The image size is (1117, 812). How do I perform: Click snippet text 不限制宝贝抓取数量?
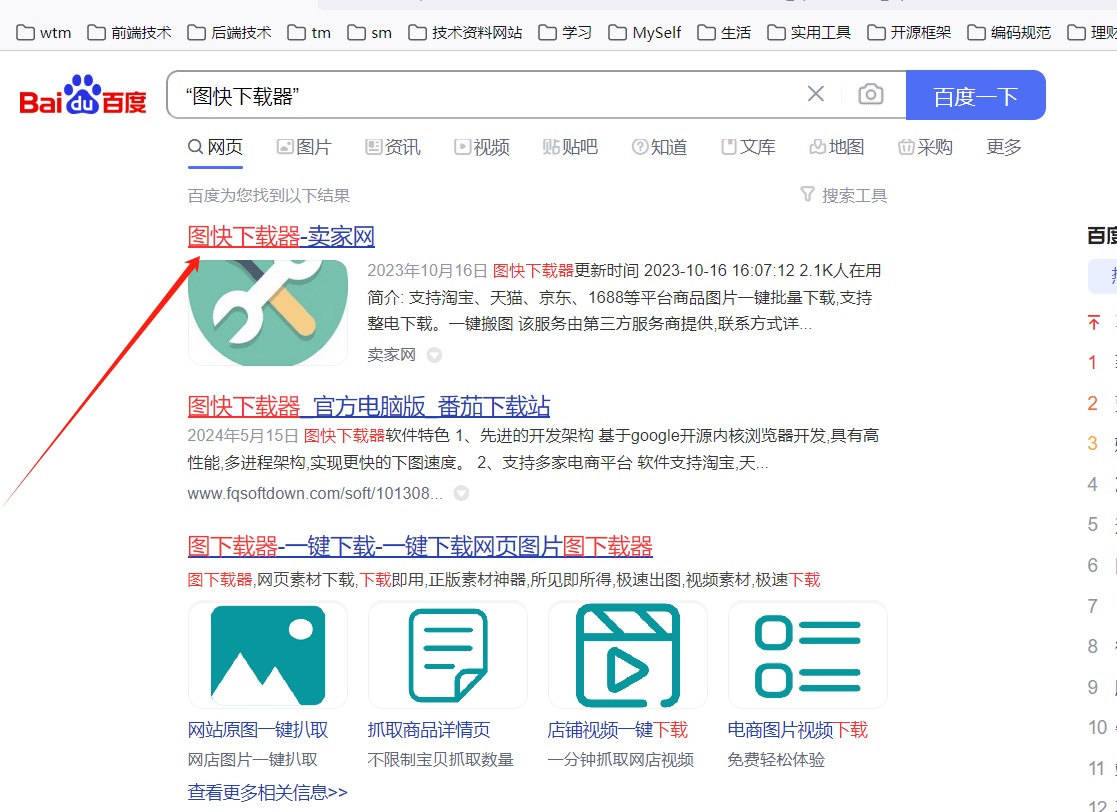(440, 760)
